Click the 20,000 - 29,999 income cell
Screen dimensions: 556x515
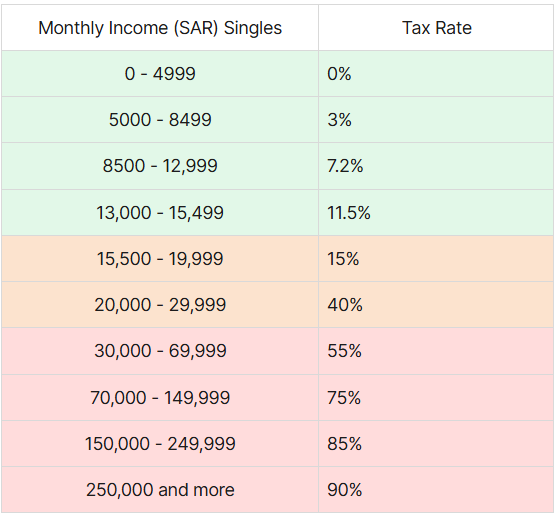[x=160, y=305]
